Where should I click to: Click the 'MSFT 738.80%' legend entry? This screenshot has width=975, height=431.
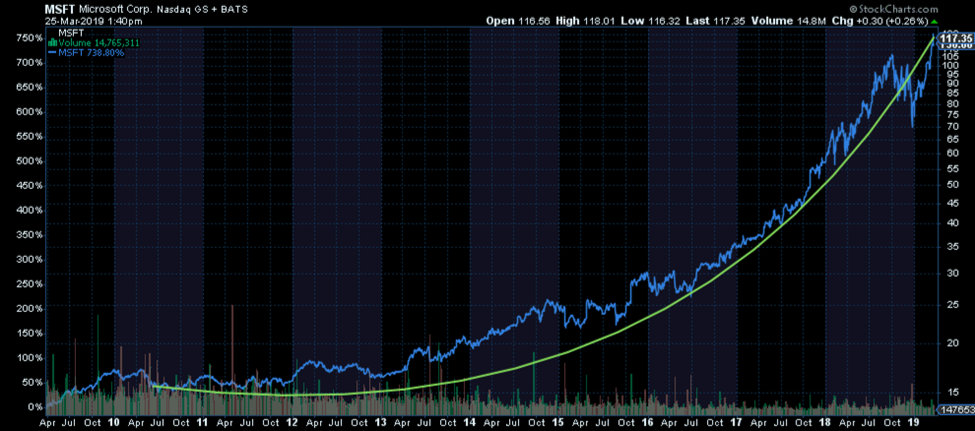91,53
